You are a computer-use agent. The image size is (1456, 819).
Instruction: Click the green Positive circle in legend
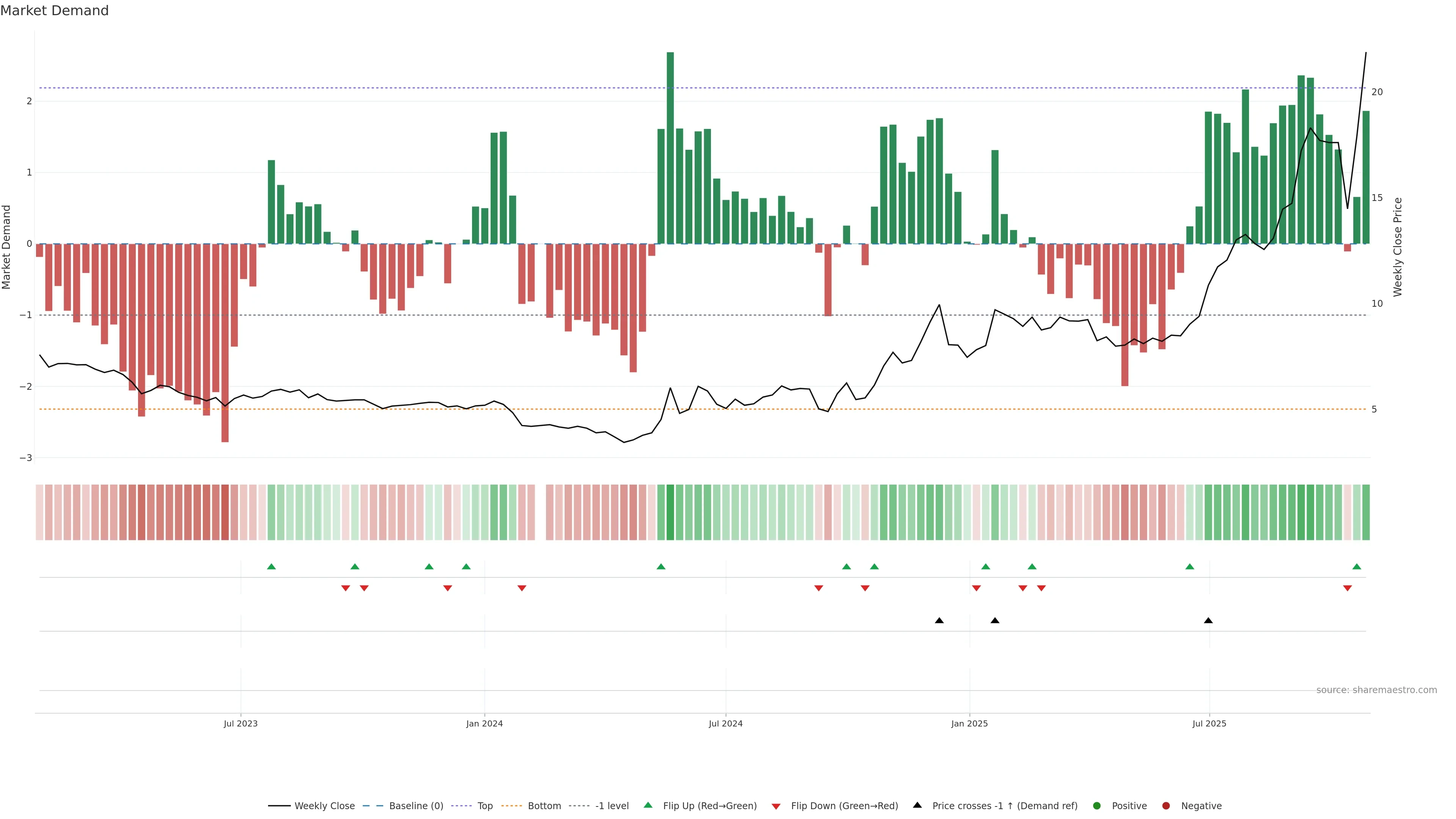click(1097, 806)
